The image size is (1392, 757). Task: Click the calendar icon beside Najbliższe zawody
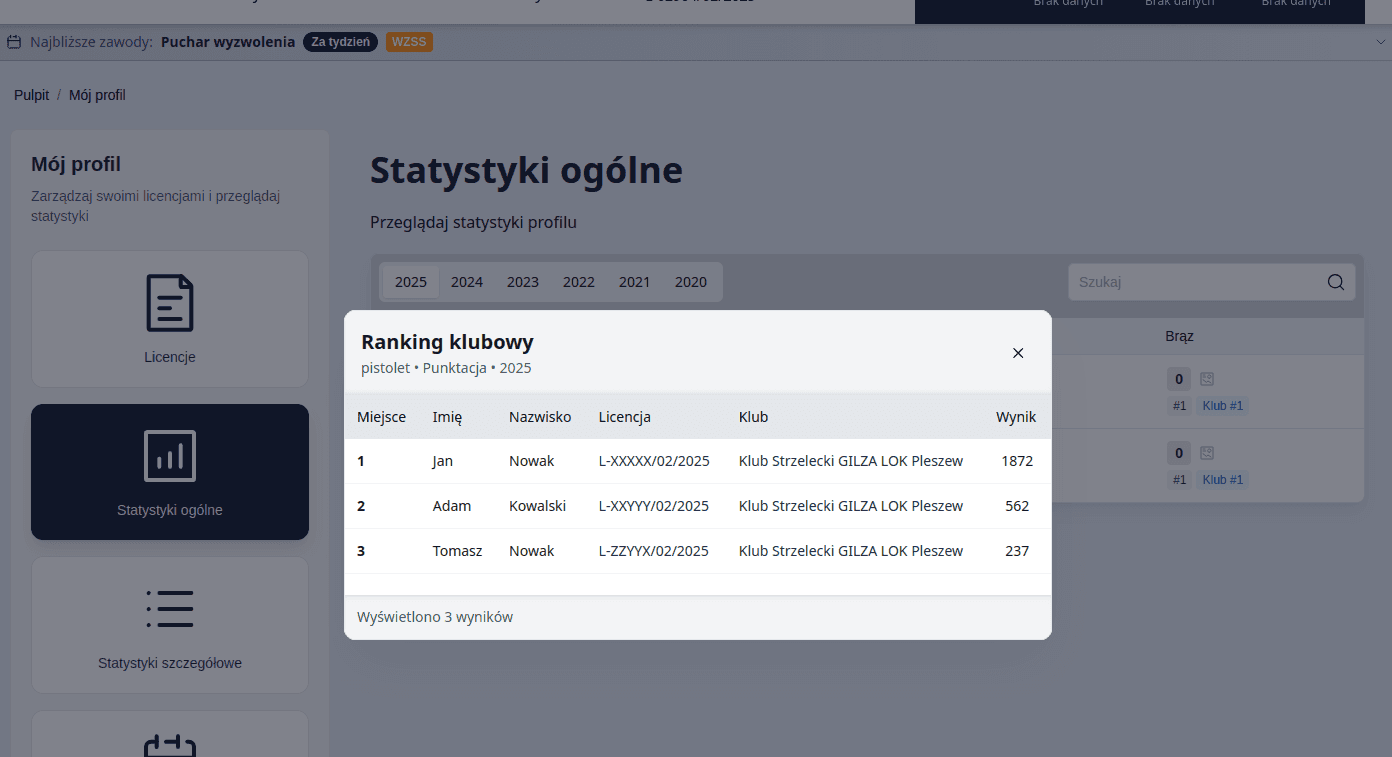pos(14,42)
